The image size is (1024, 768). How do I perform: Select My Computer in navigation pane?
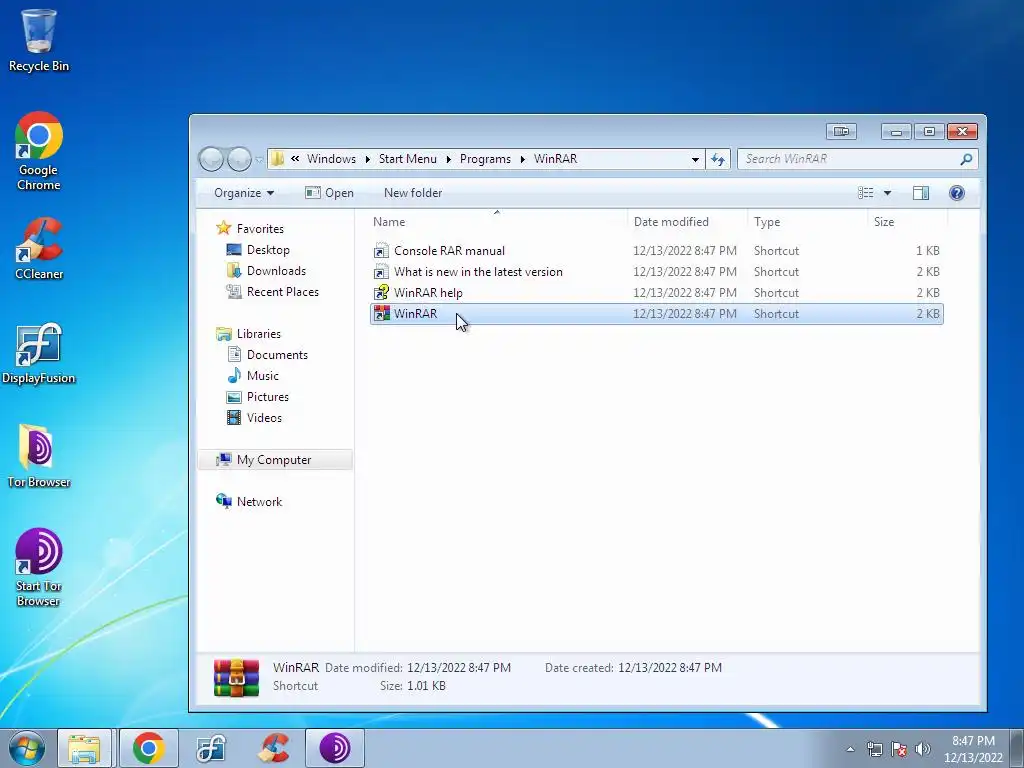click(x=274, y=460)
